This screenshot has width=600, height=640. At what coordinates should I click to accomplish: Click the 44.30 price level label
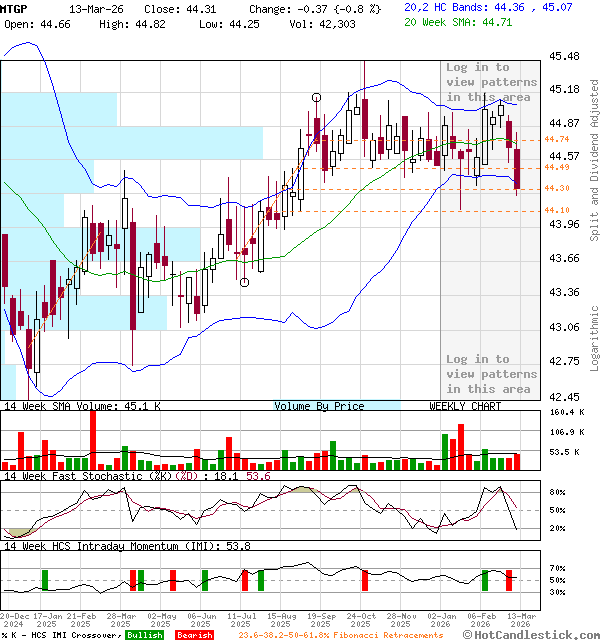557,188
